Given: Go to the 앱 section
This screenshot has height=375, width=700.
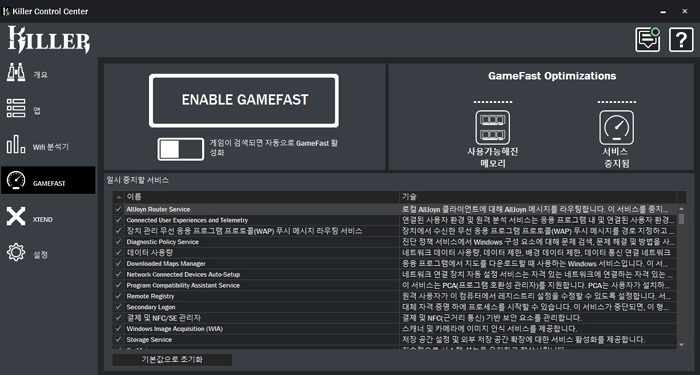Looking at the screenshot, I should coord(37,110).
